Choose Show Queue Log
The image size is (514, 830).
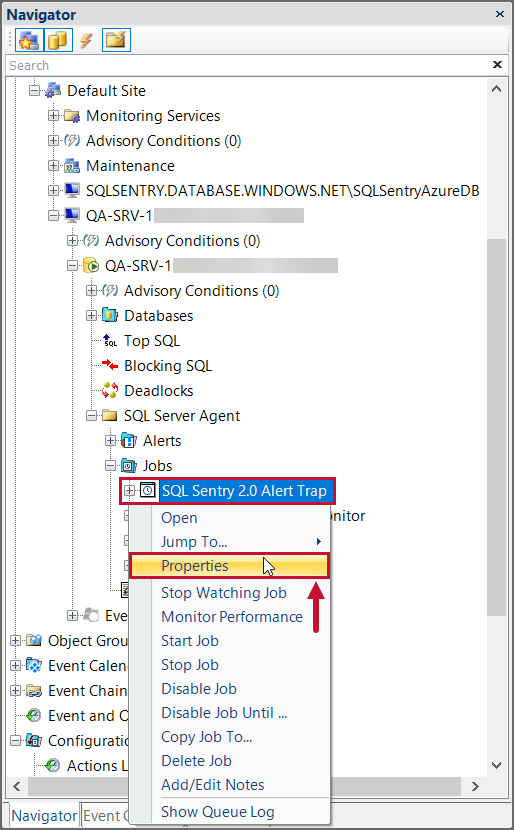(229, 812)
